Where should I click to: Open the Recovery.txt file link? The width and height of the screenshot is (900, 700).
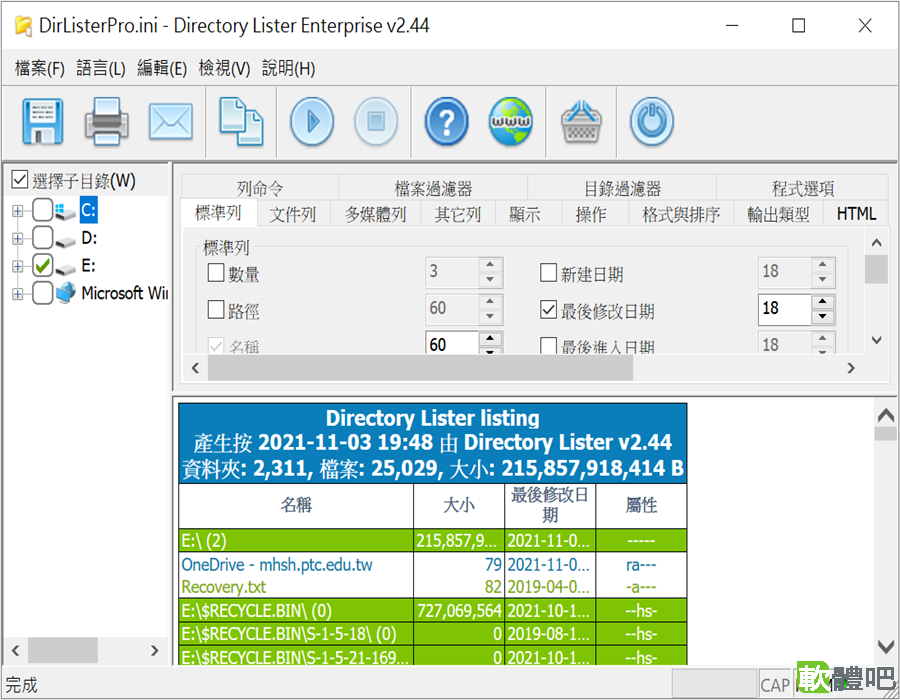(x=224, y=587)
